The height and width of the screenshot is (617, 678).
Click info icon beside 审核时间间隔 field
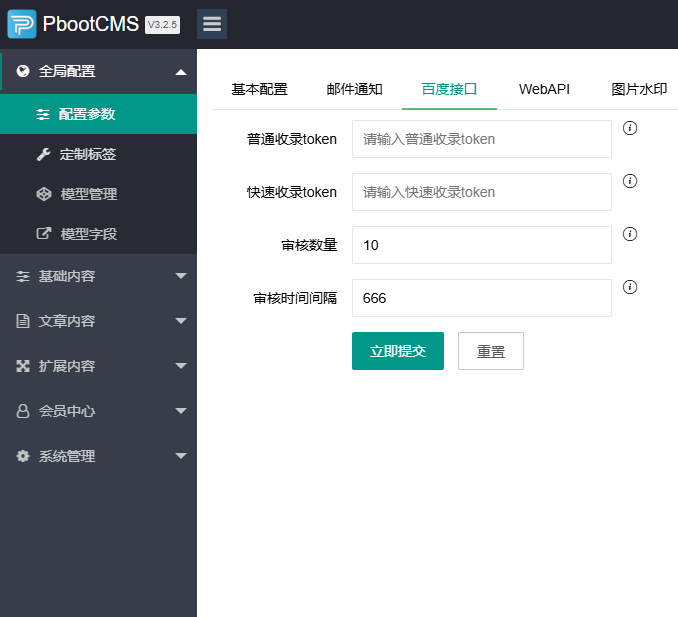click(630, 287)
